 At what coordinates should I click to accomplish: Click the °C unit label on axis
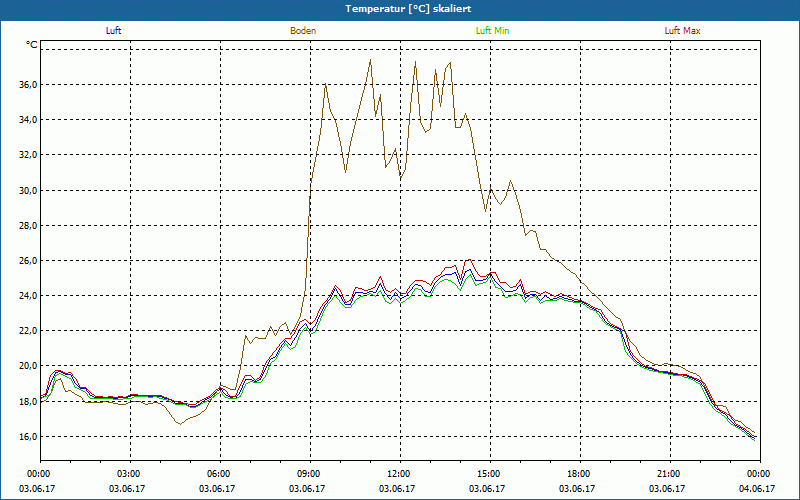tap(32, 45)
